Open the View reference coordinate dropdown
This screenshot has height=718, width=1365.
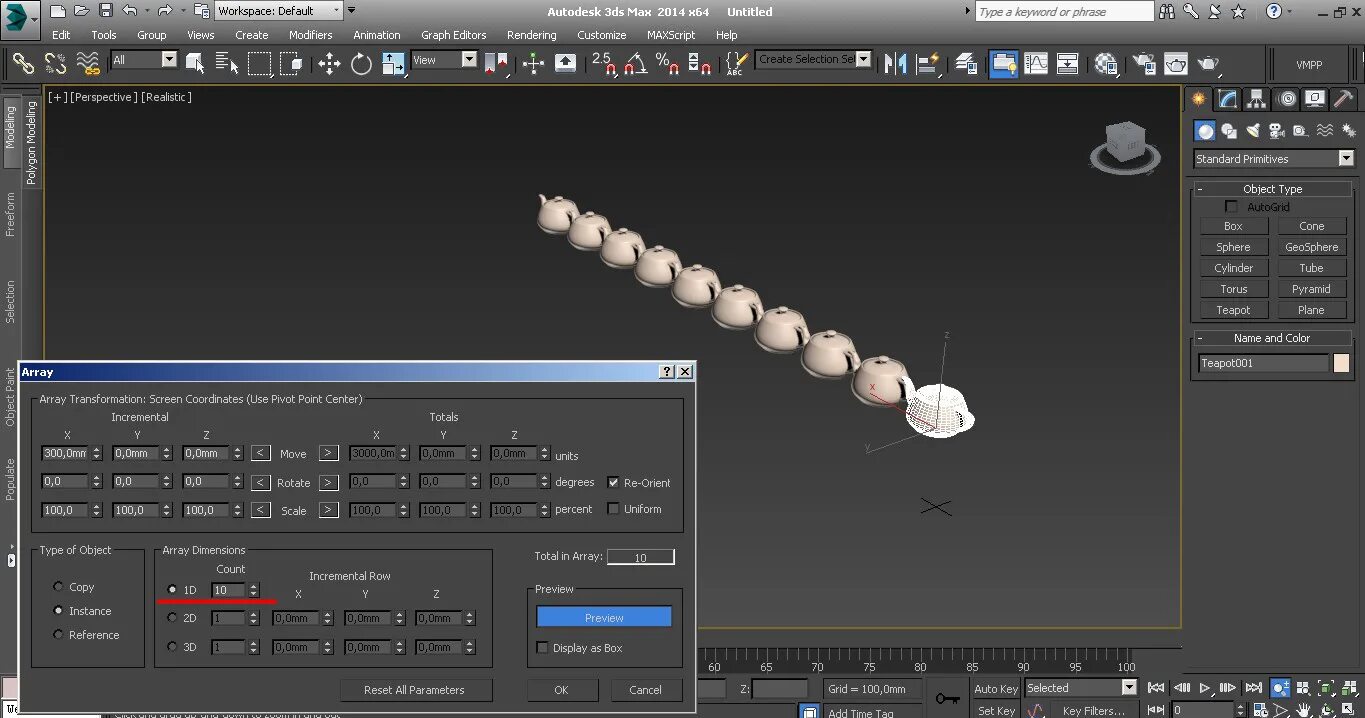(444, 60)
